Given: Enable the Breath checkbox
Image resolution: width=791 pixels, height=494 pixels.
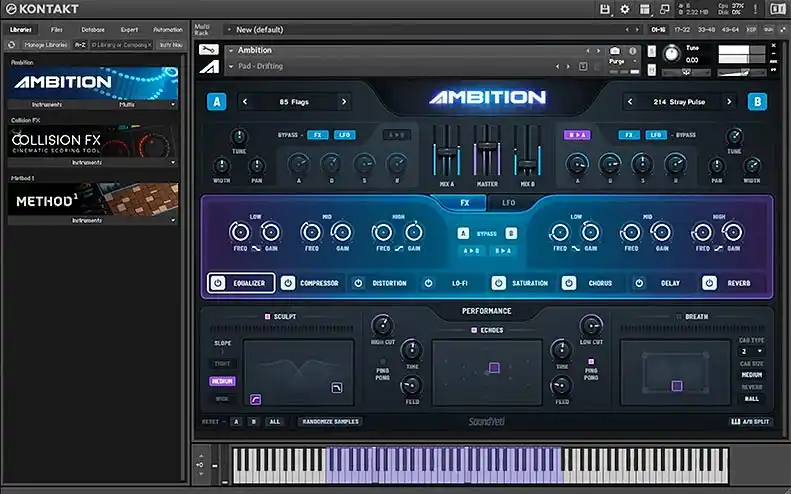Looking at the screenshot, I should tap(679, 316).
